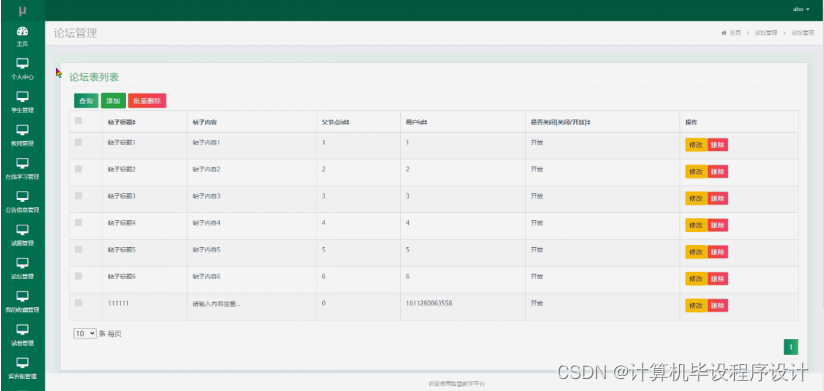Tick the select-all checkbox in table header

click(78, 120)
